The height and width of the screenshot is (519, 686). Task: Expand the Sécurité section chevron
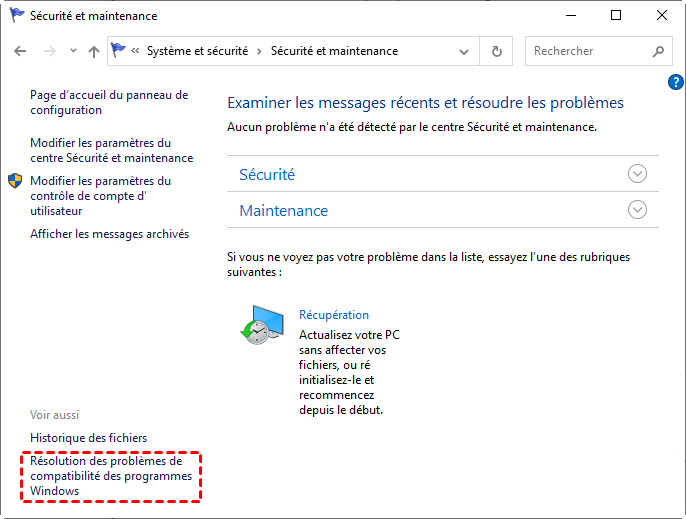tap(637, 174)
